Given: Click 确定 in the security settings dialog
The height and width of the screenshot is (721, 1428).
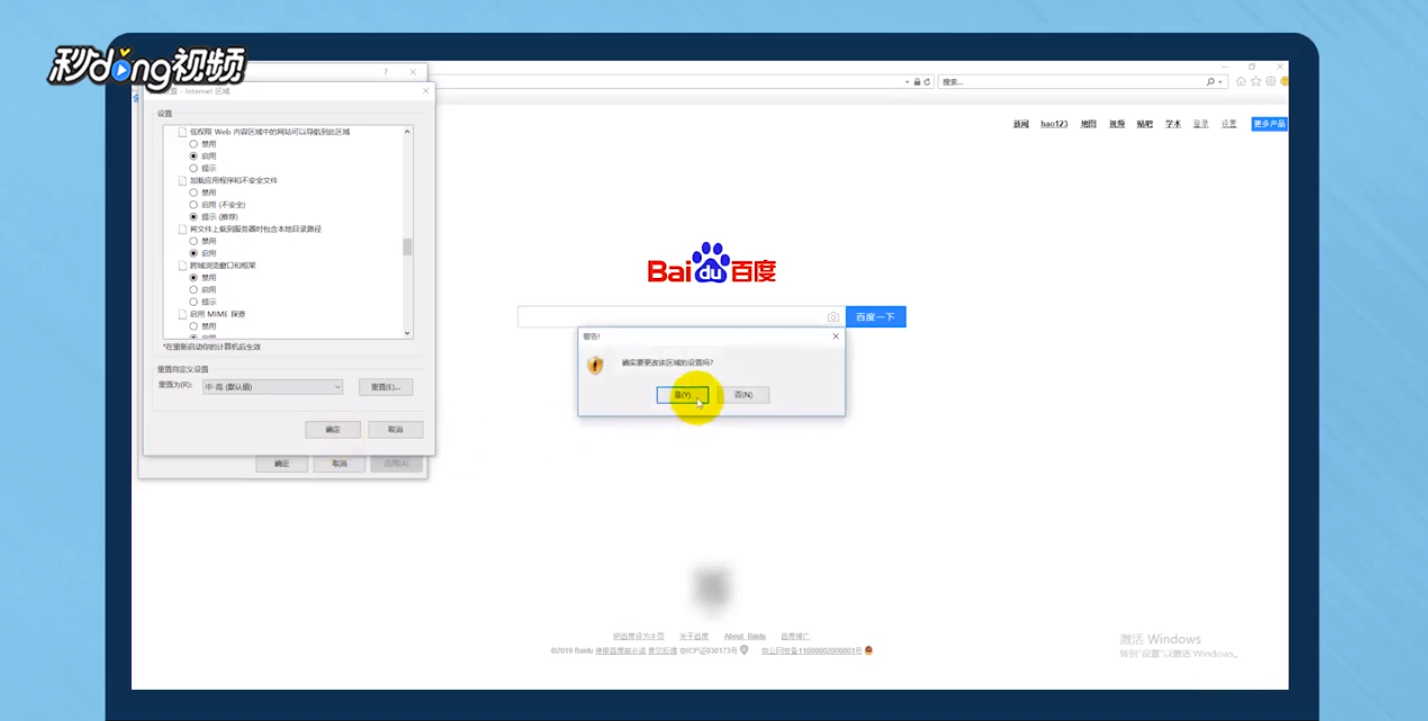Looking at the screenshot, I should (333, 429).
